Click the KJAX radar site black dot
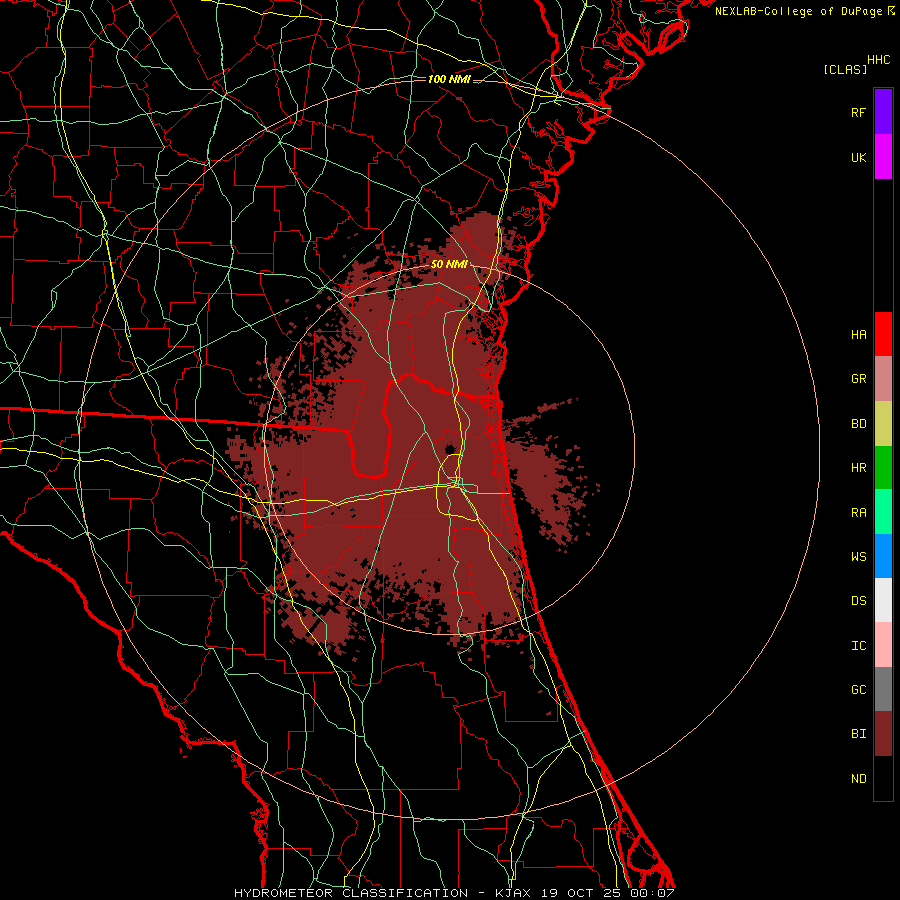The image size is (900, 900). click(449, 448)
